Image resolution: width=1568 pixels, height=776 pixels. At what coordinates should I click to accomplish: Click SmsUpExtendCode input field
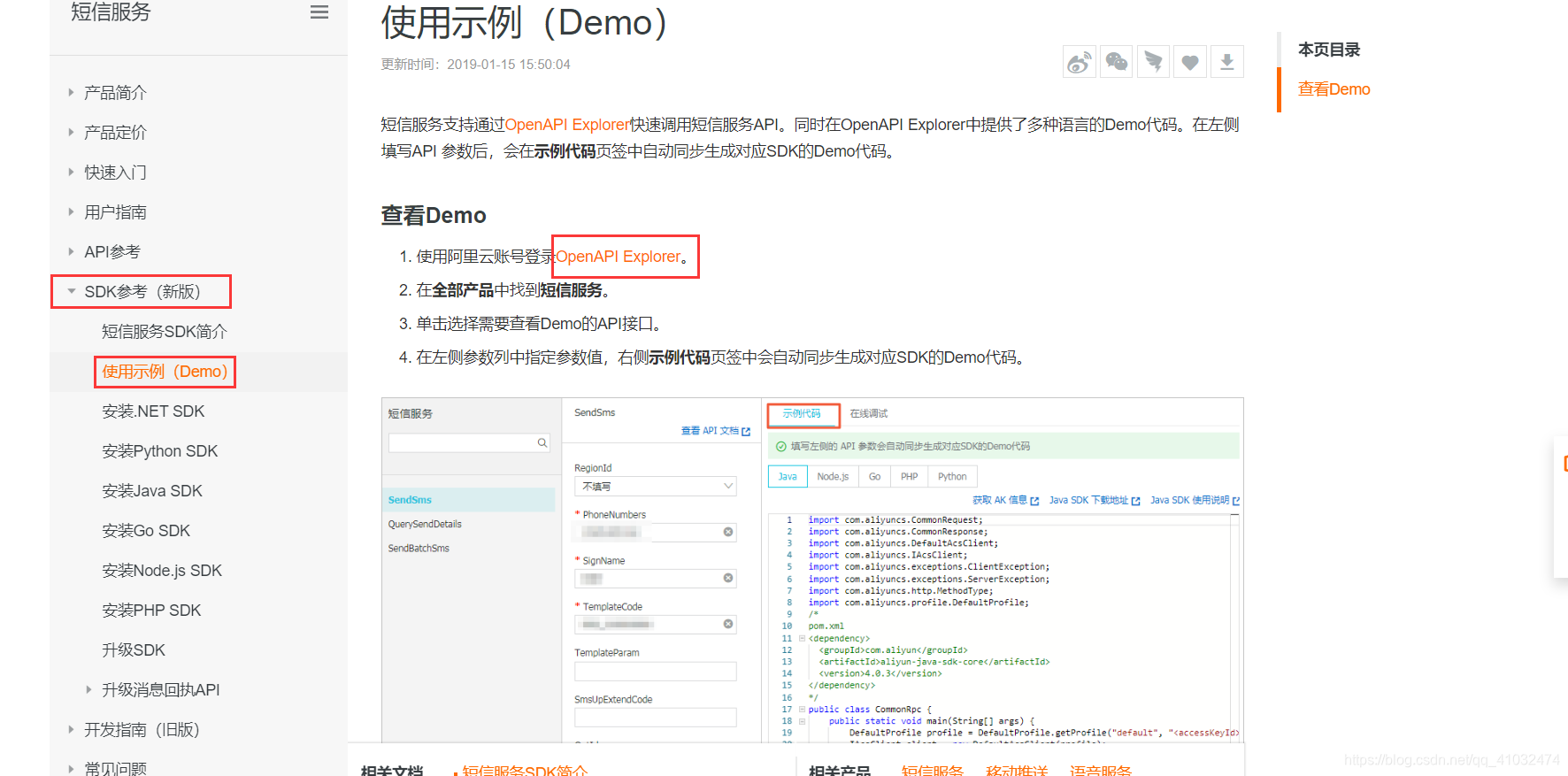[656, 718]
